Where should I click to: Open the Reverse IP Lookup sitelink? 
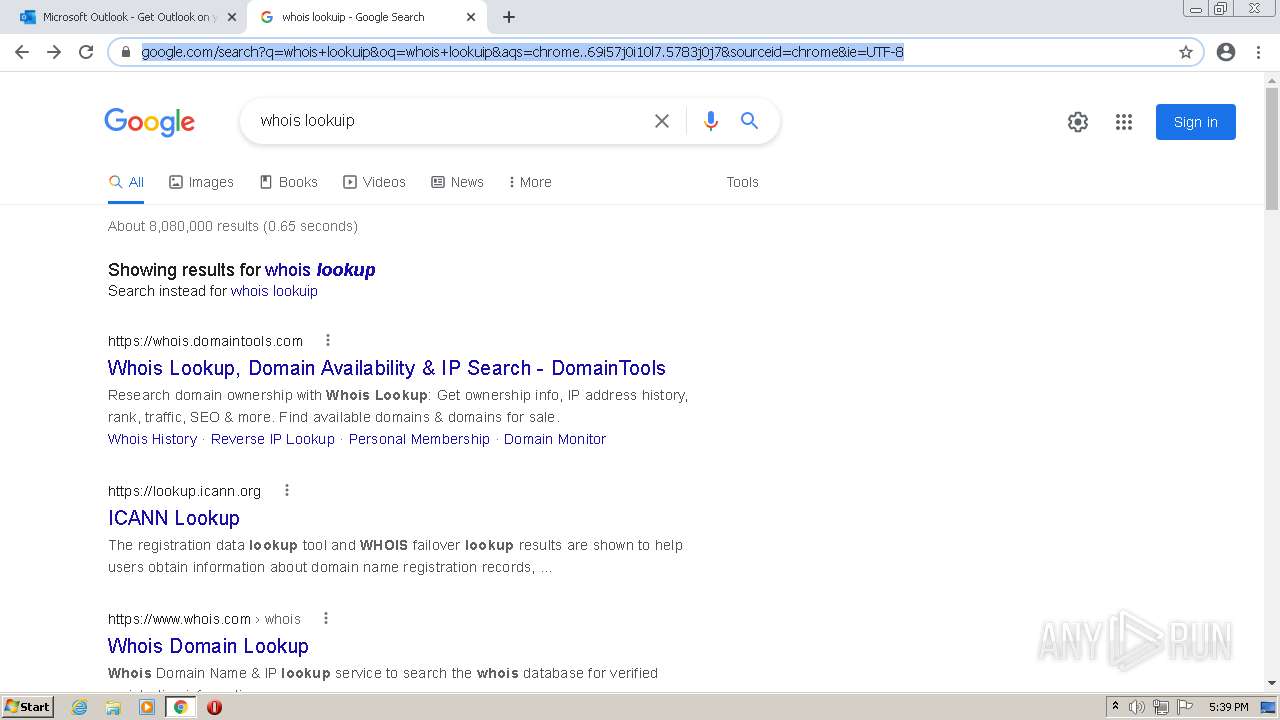point(273,439)
